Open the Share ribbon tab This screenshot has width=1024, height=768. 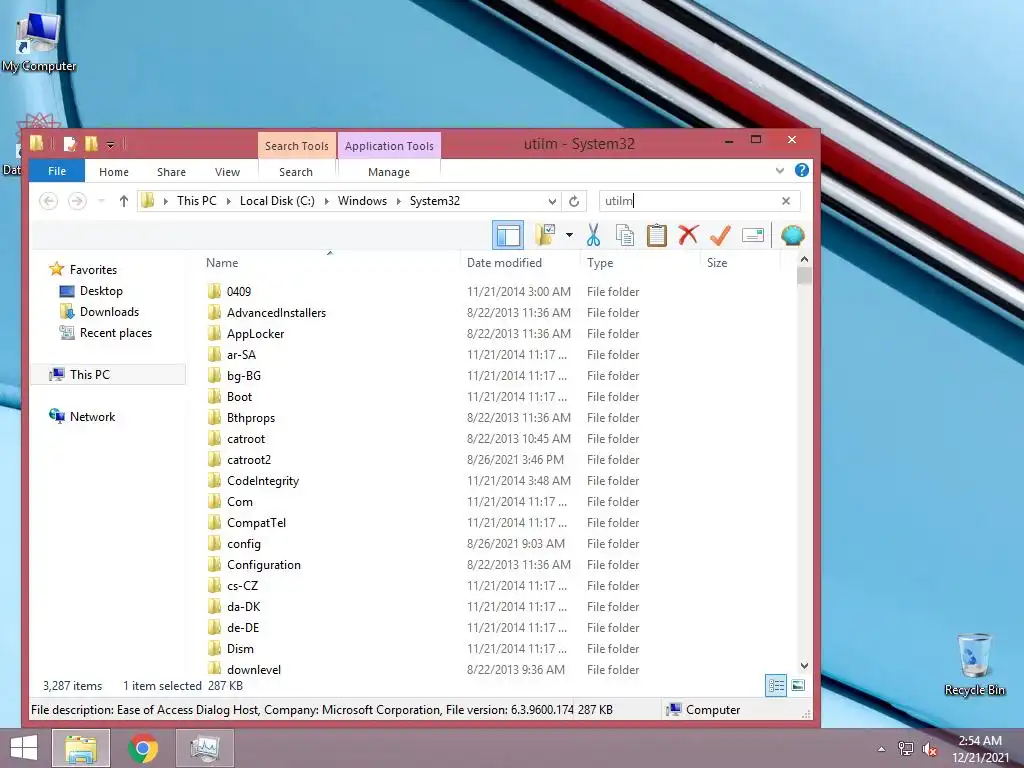pos(171,172)
